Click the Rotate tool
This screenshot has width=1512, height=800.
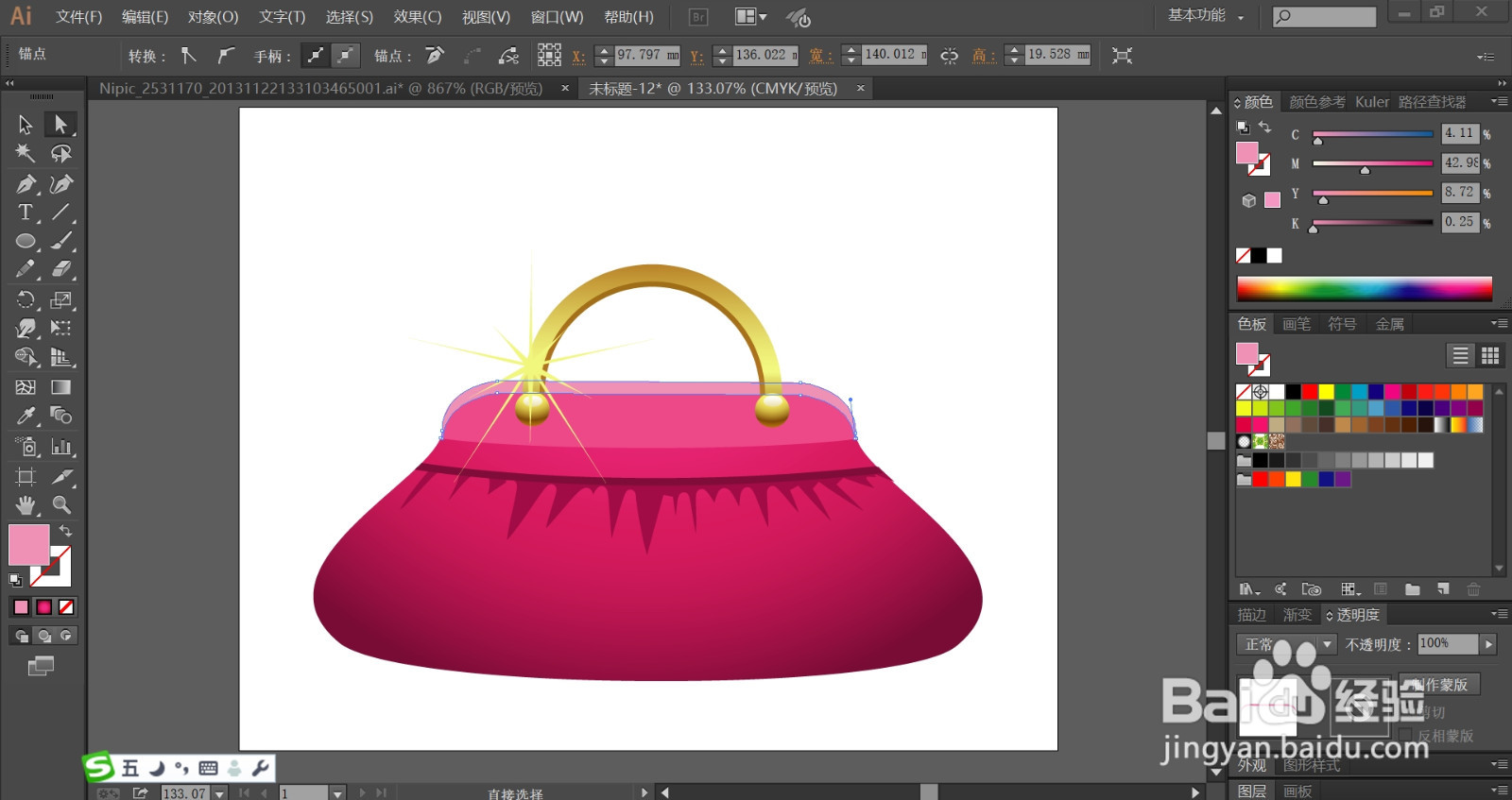26,300
